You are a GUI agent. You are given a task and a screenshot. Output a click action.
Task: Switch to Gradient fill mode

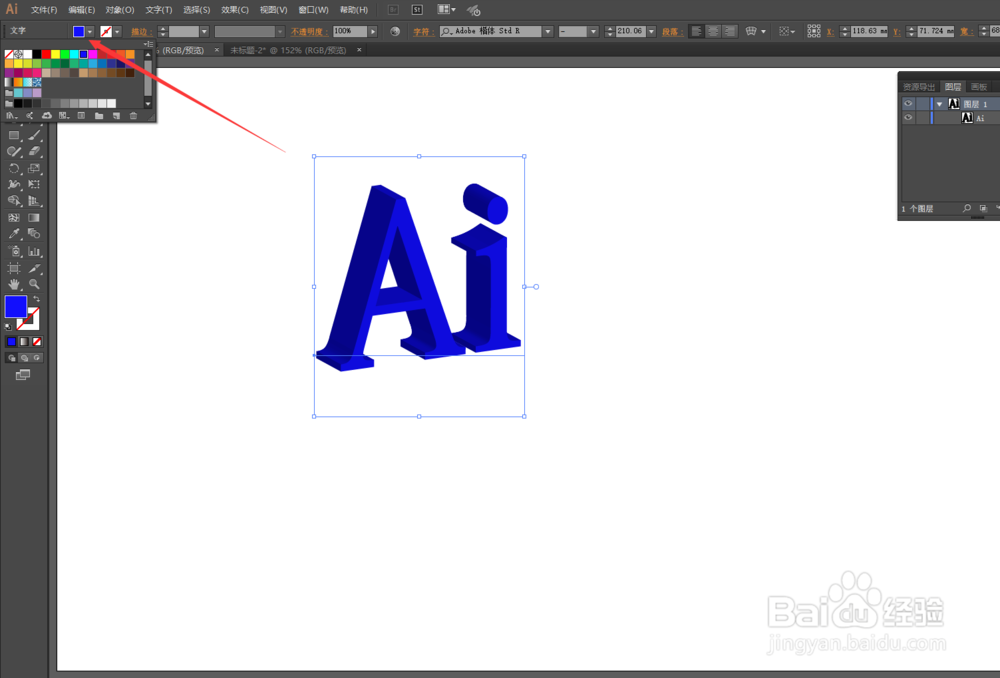tap(24, 342)
